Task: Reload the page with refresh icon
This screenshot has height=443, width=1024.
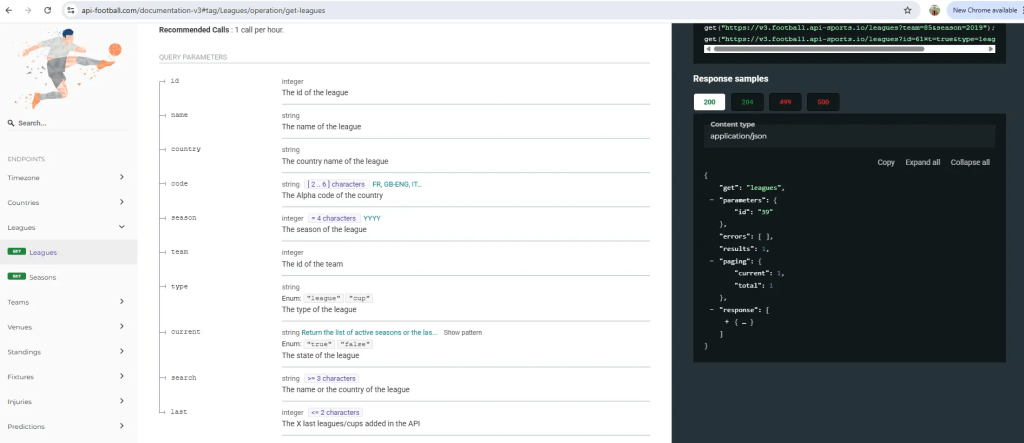Action: tap(52, 10)
